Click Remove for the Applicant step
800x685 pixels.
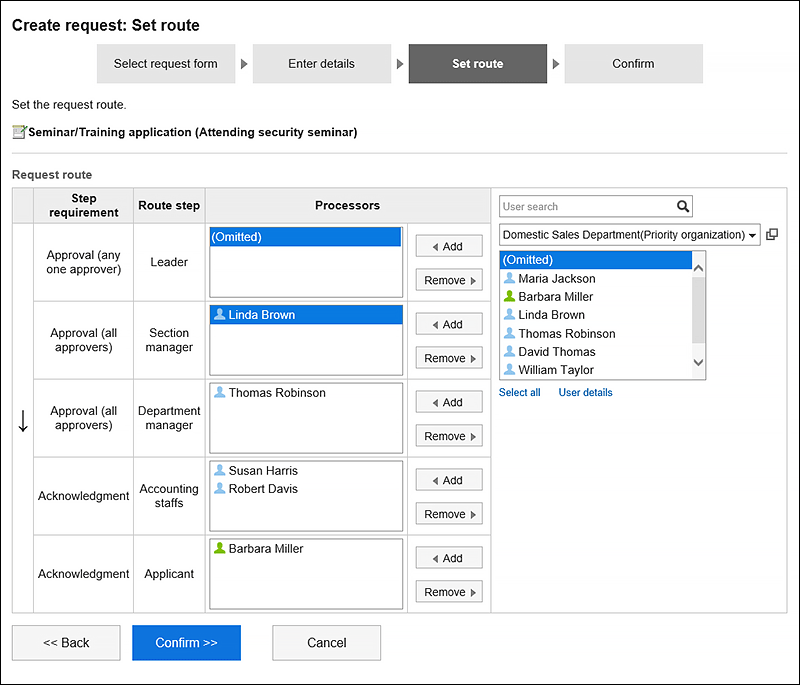(x=449, y=592)
